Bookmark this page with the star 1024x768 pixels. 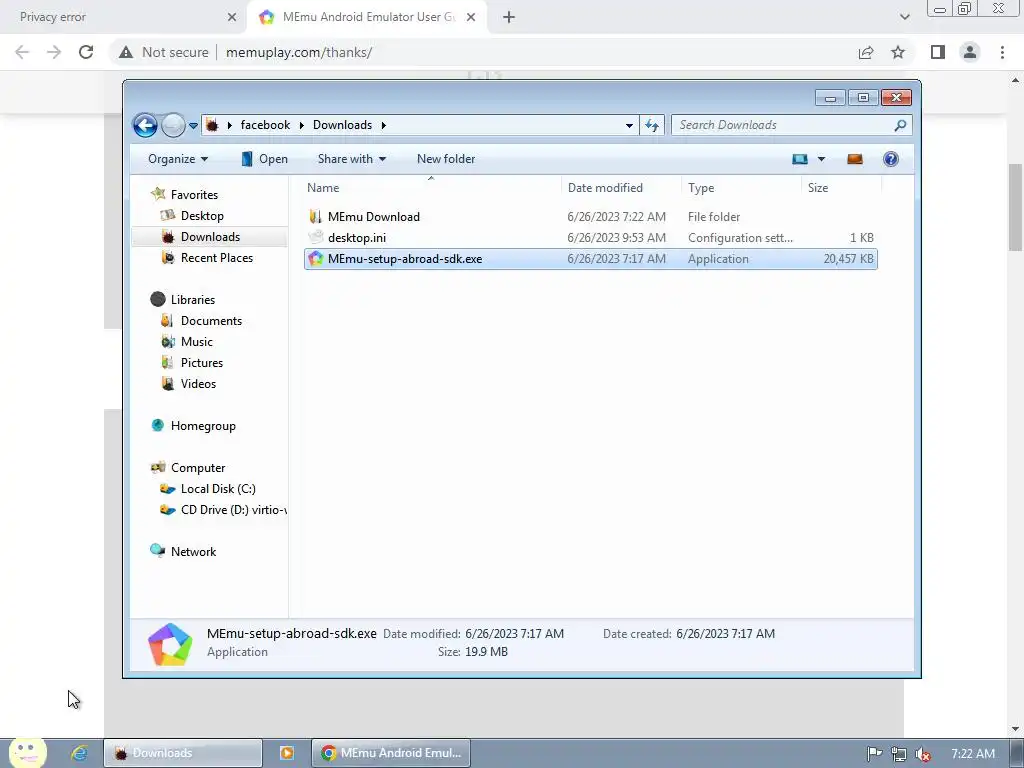898,52
